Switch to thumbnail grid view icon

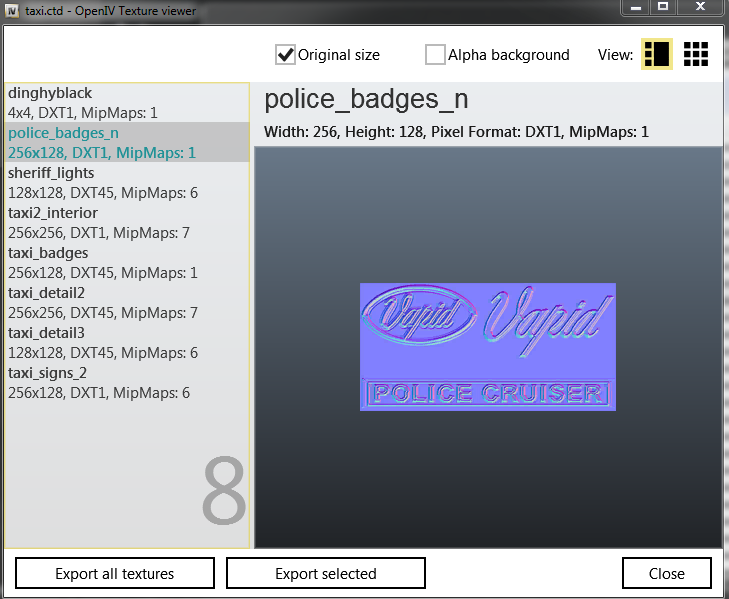(x=696, y=54)
